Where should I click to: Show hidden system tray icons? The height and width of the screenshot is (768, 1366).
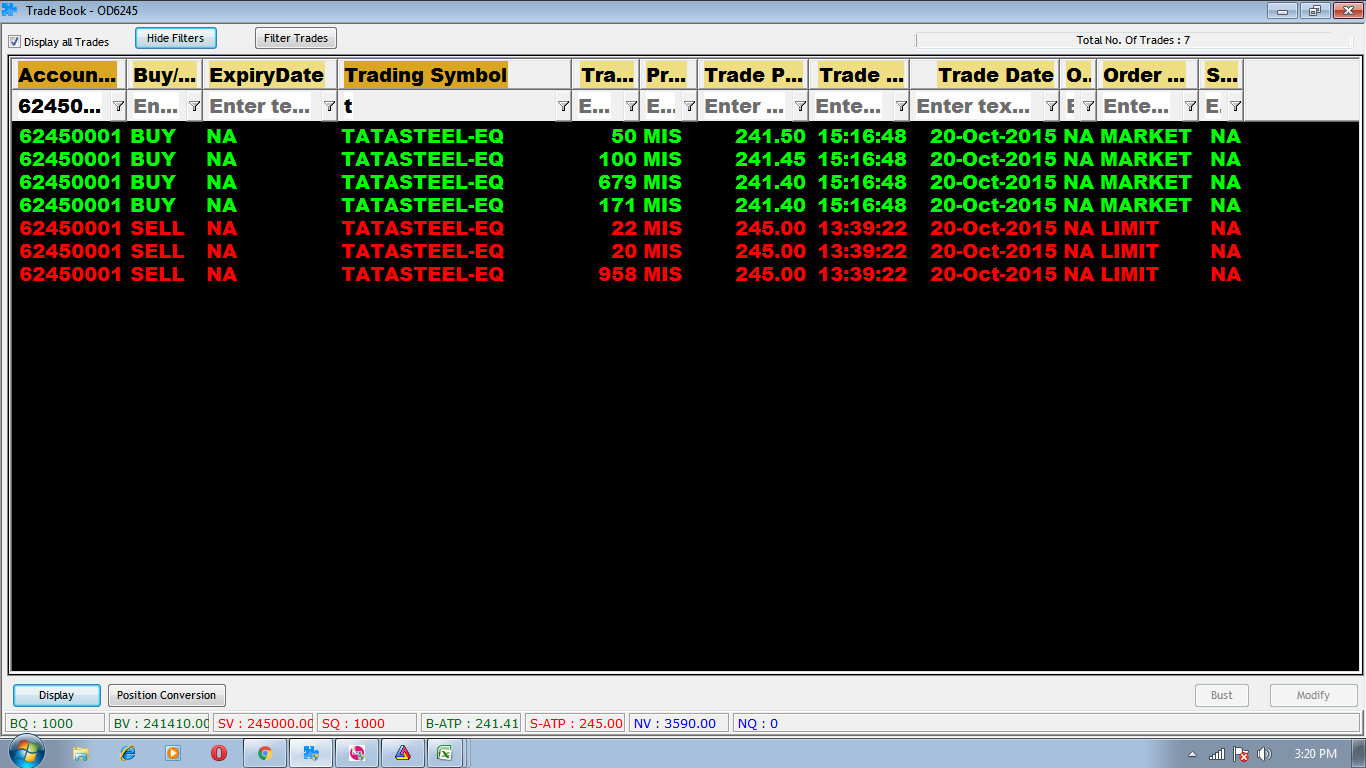(1192, 754)
